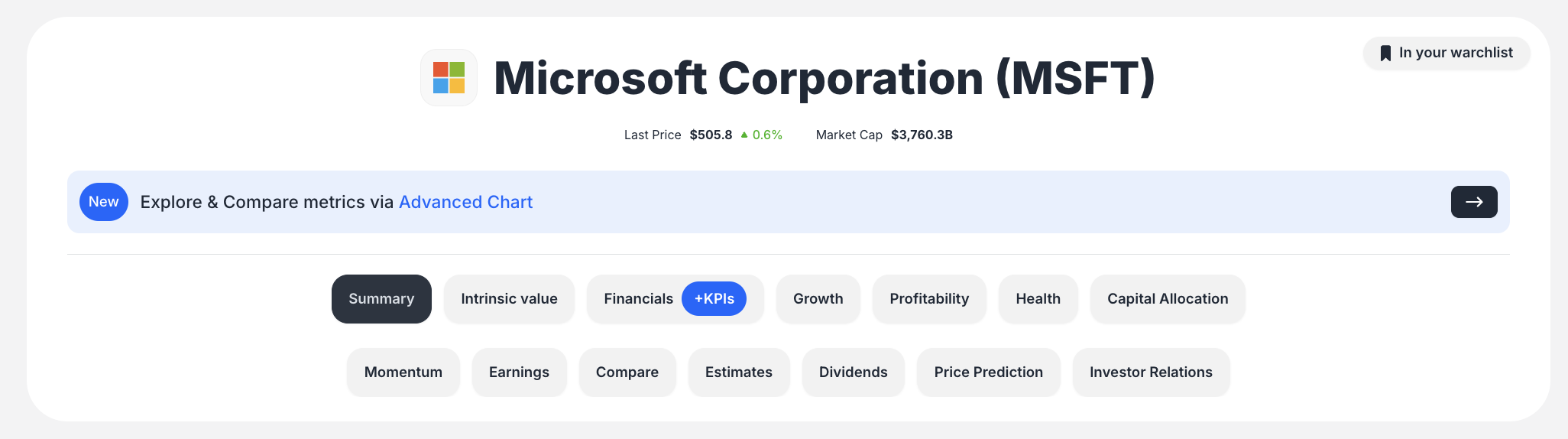Open the Momentum tab
The width and height of the screenshot is (1568, 439).
(x=403, y=372)
